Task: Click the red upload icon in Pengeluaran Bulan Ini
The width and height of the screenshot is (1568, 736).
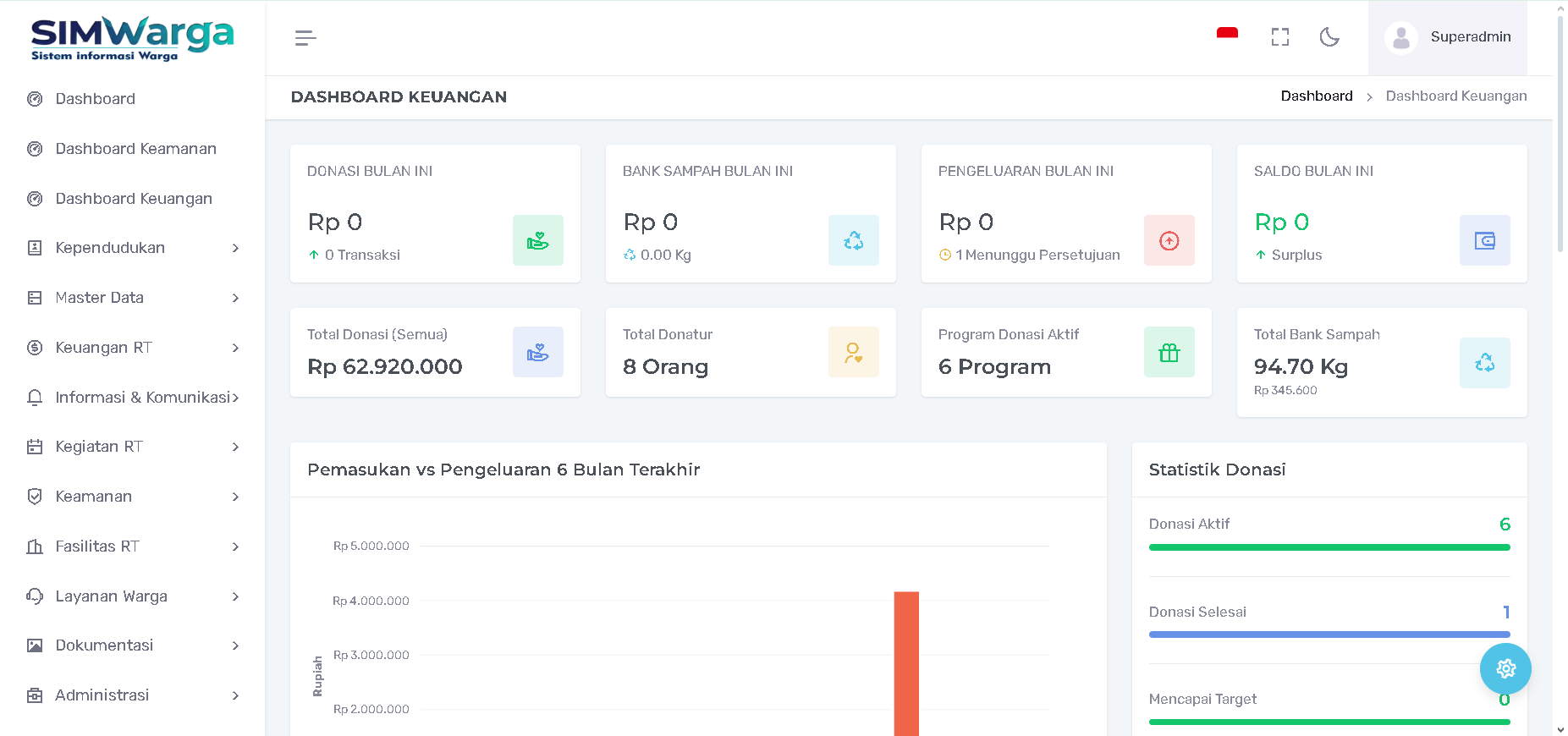Action: tap(1169, 240)
